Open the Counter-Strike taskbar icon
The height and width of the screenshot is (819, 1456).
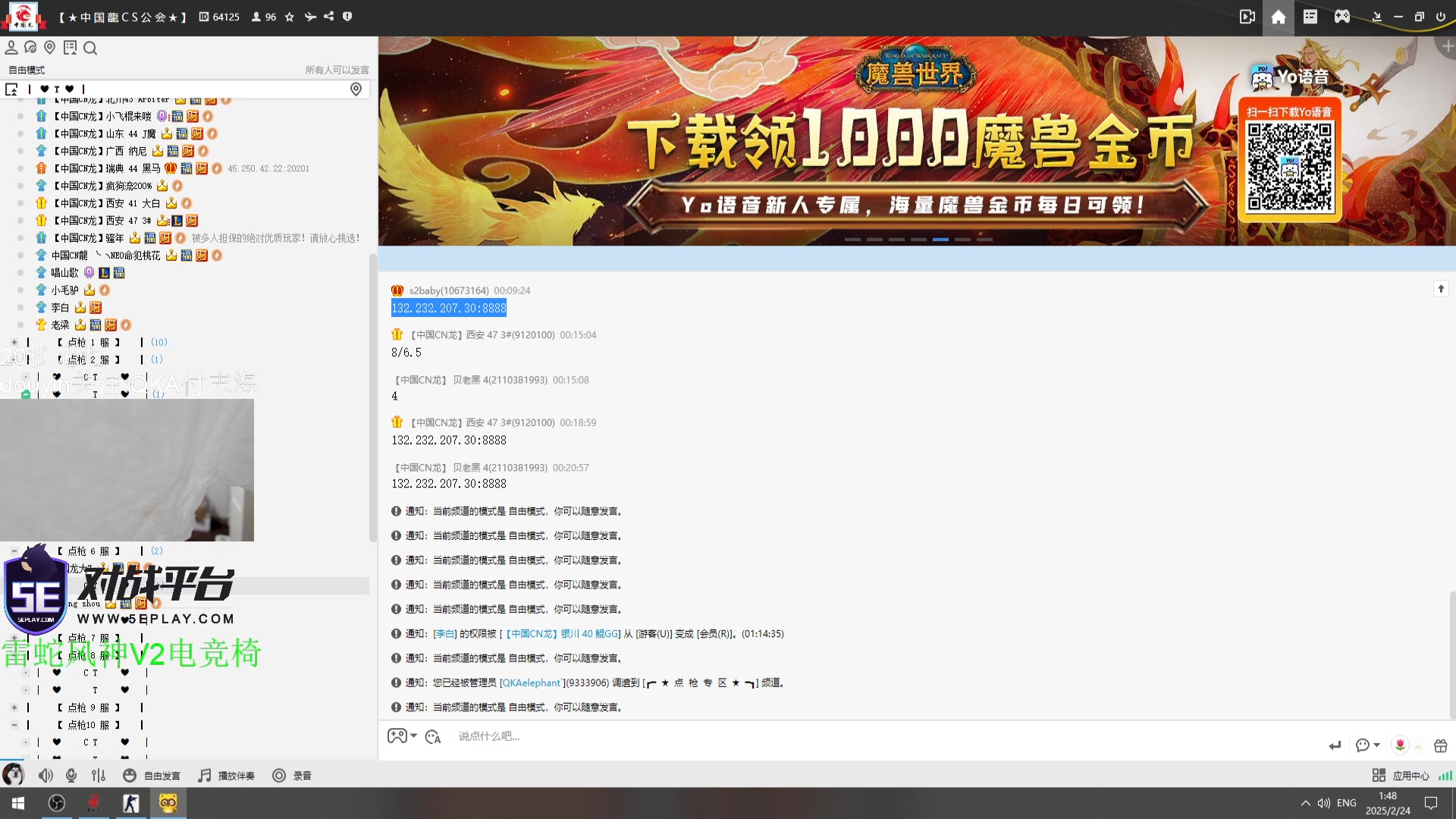(x=130, y=803)
